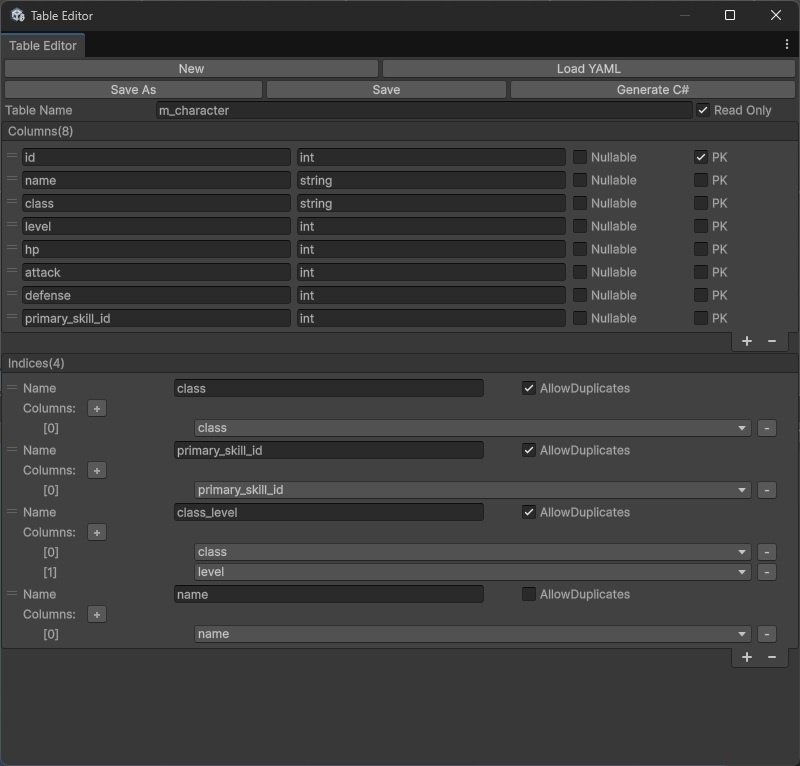The image size is (800, 766).
Task: Click the Save As button
Action: coord(133,90)
